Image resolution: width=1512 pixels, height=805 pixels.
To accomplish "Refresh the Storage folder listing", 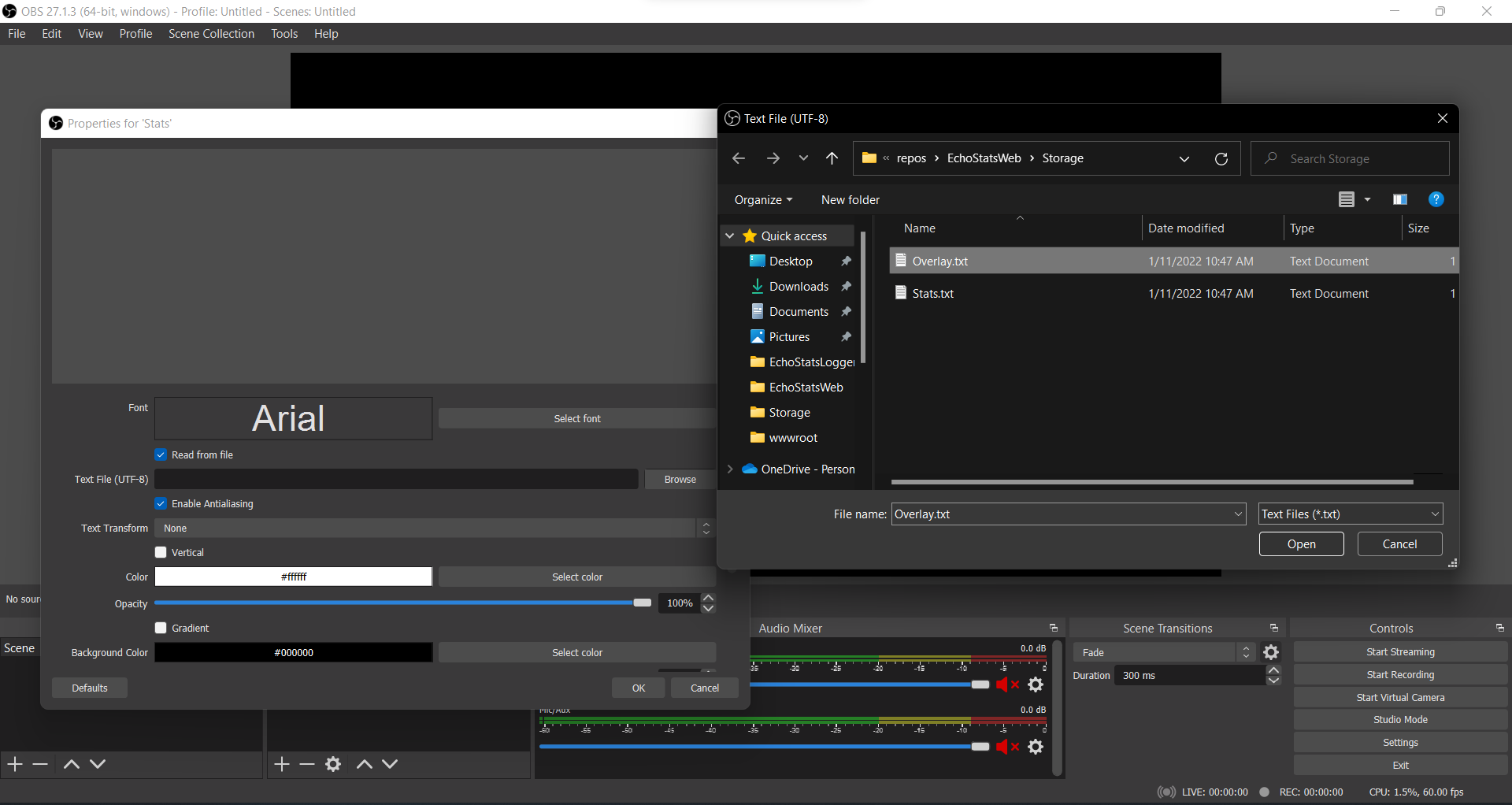I will 1221,158.
